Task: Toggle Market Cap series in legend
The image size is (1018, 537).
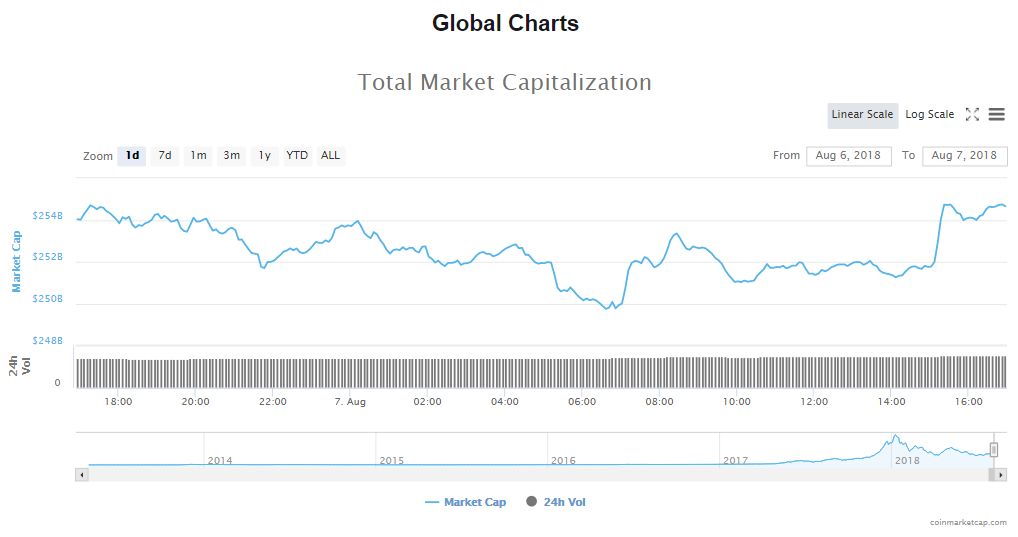Action: (x=466, y=502)
